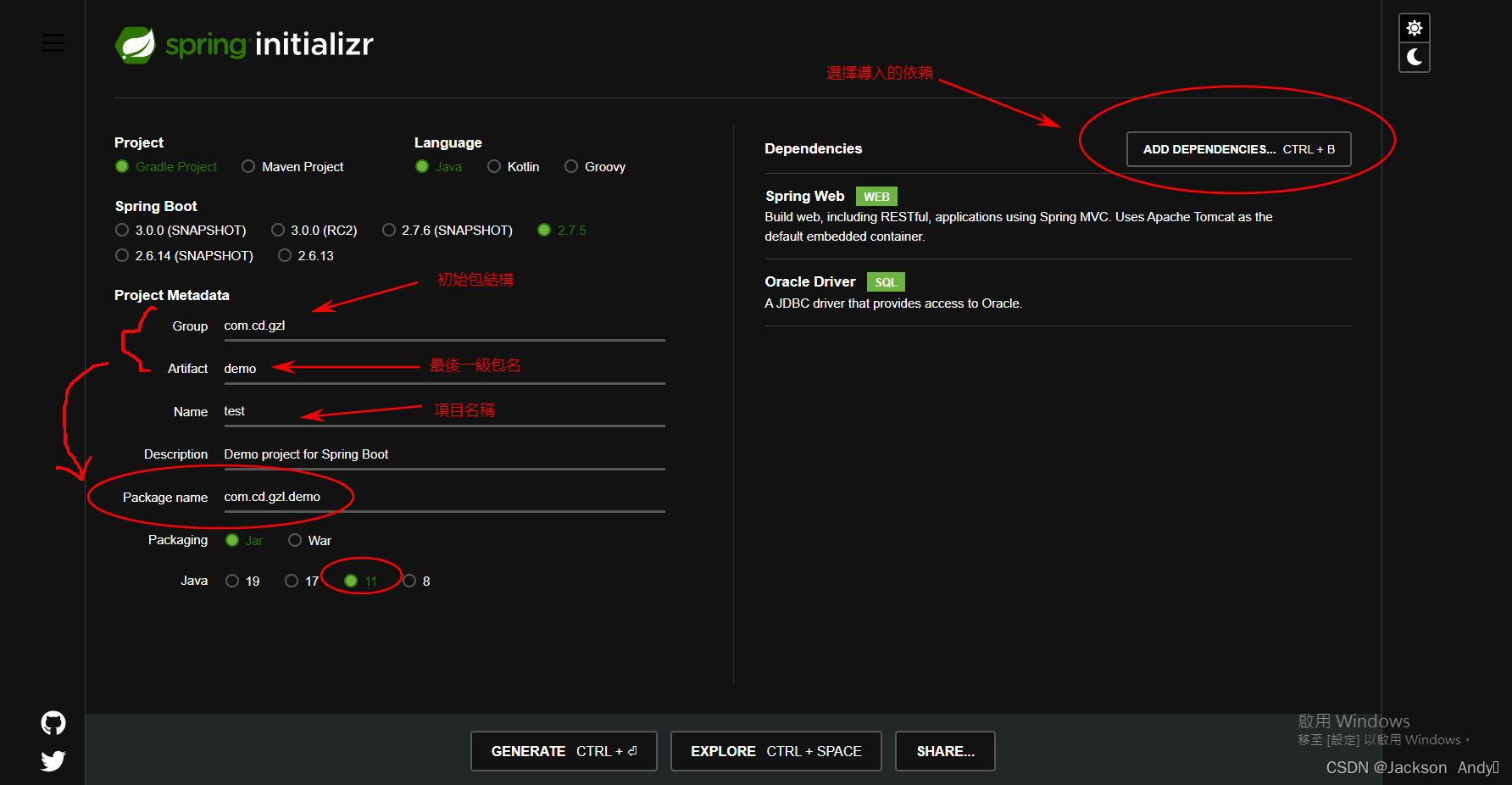Switch to light theme sun icon
This screenshot has width=1512, height=785.
point(1414,28)
